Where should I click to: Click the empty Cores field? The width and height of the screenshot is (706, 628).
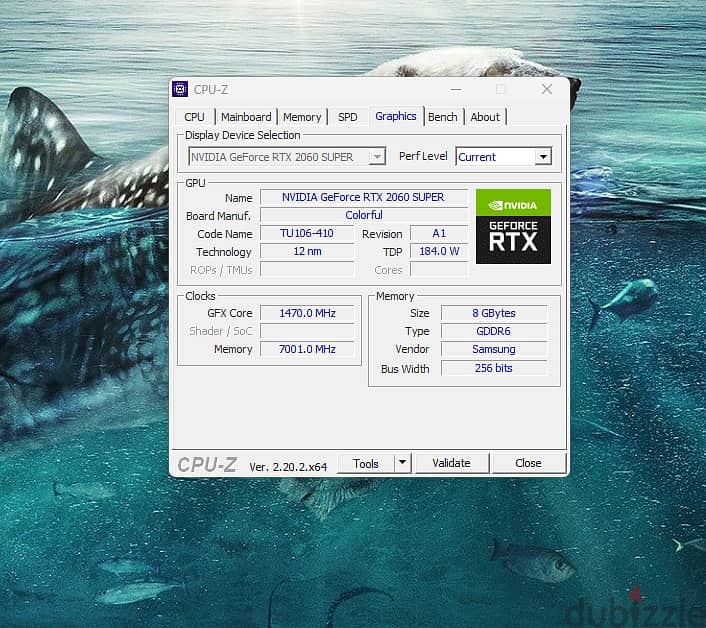tap(439, 269)
